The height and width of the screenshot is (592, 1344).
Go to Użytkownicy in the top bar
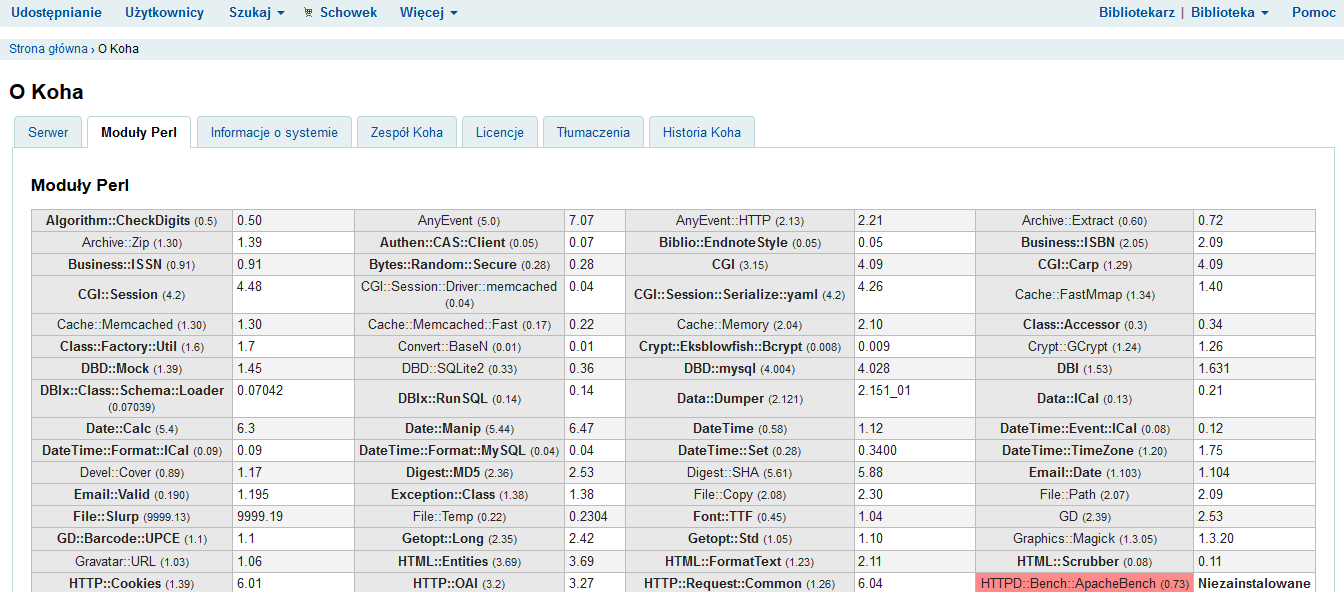[x=164, y=13]
